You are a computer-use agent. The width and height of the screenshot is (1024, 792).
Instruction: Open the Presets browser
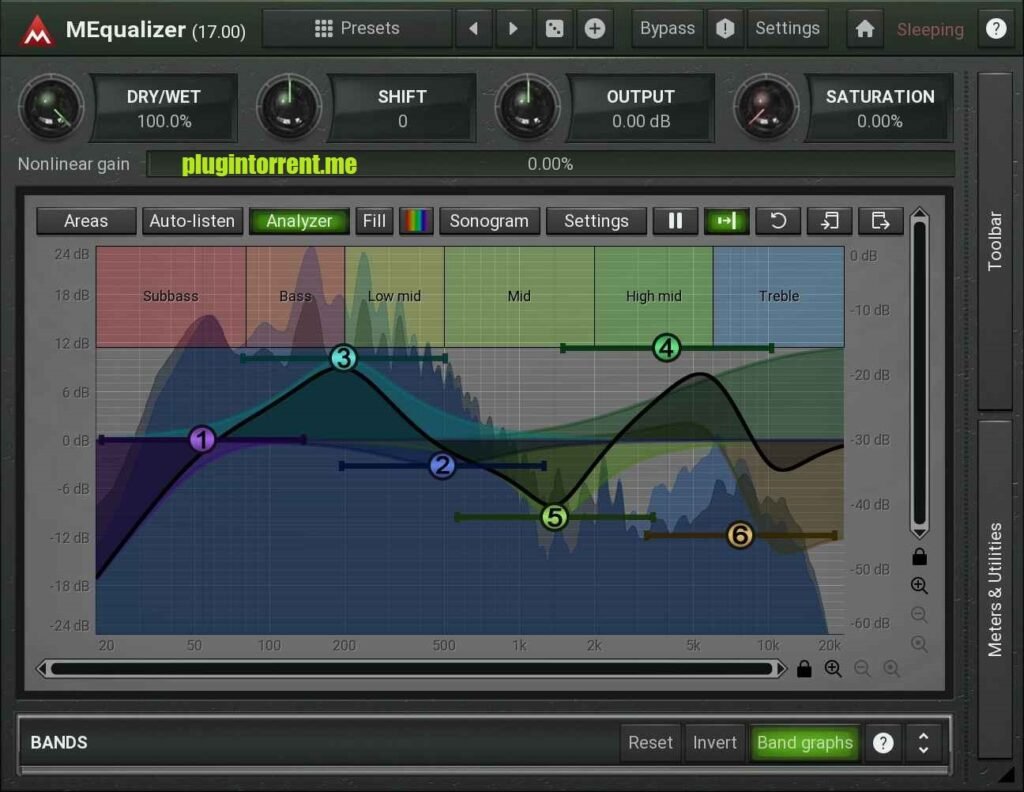[x=357, y=29]
